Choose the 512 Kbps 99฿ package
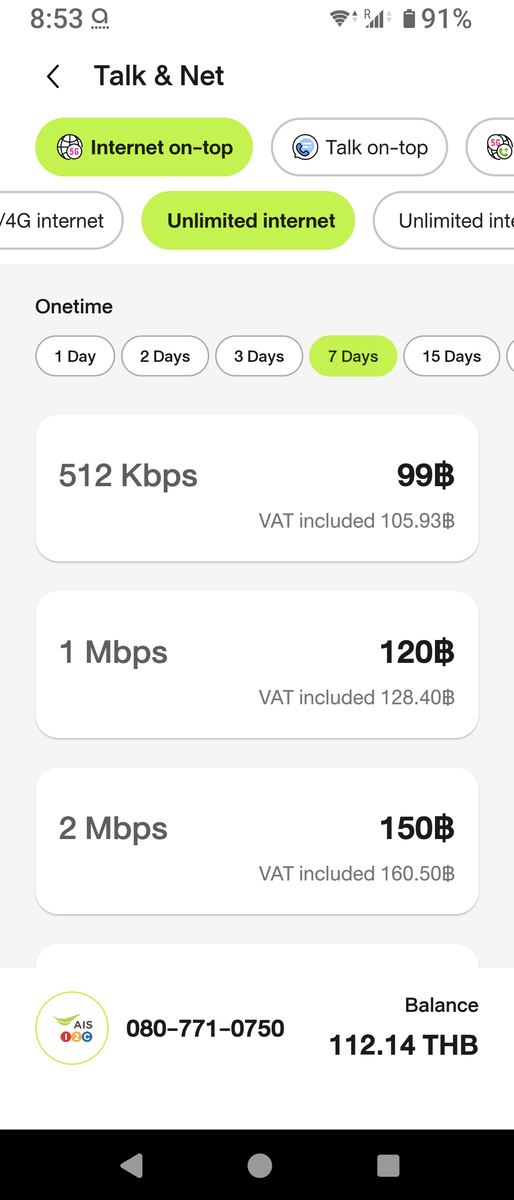The width and height of the screenshot is (514, 1200). (257, 488)
